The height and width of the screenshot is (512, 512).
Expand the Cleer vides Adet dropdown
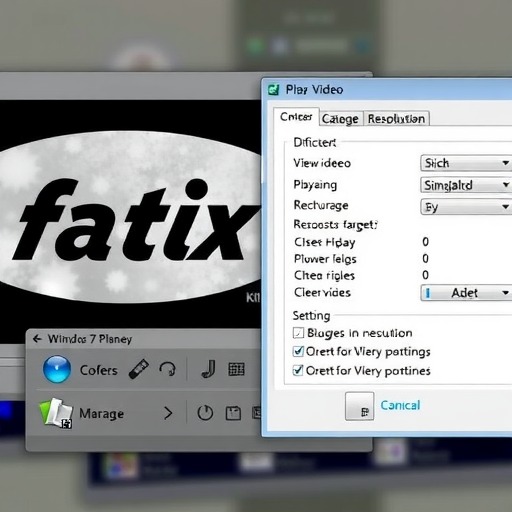tap(466, 293)
